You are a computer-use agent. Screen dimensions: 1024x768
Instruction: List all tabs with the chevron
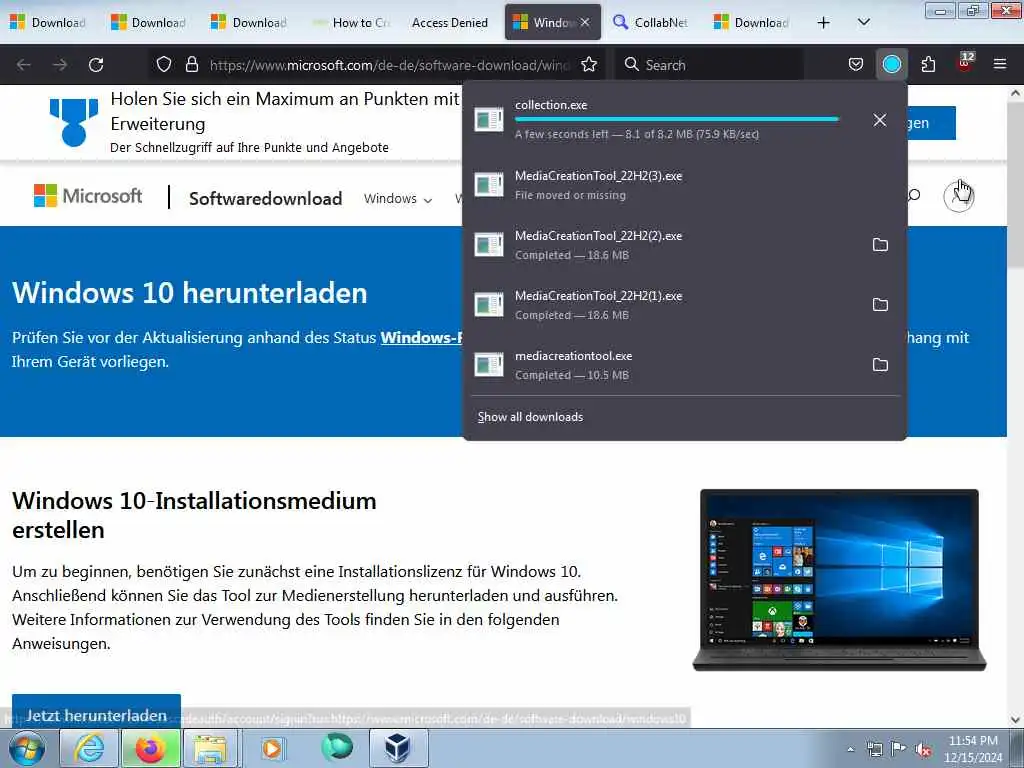[x=863, y=23]
